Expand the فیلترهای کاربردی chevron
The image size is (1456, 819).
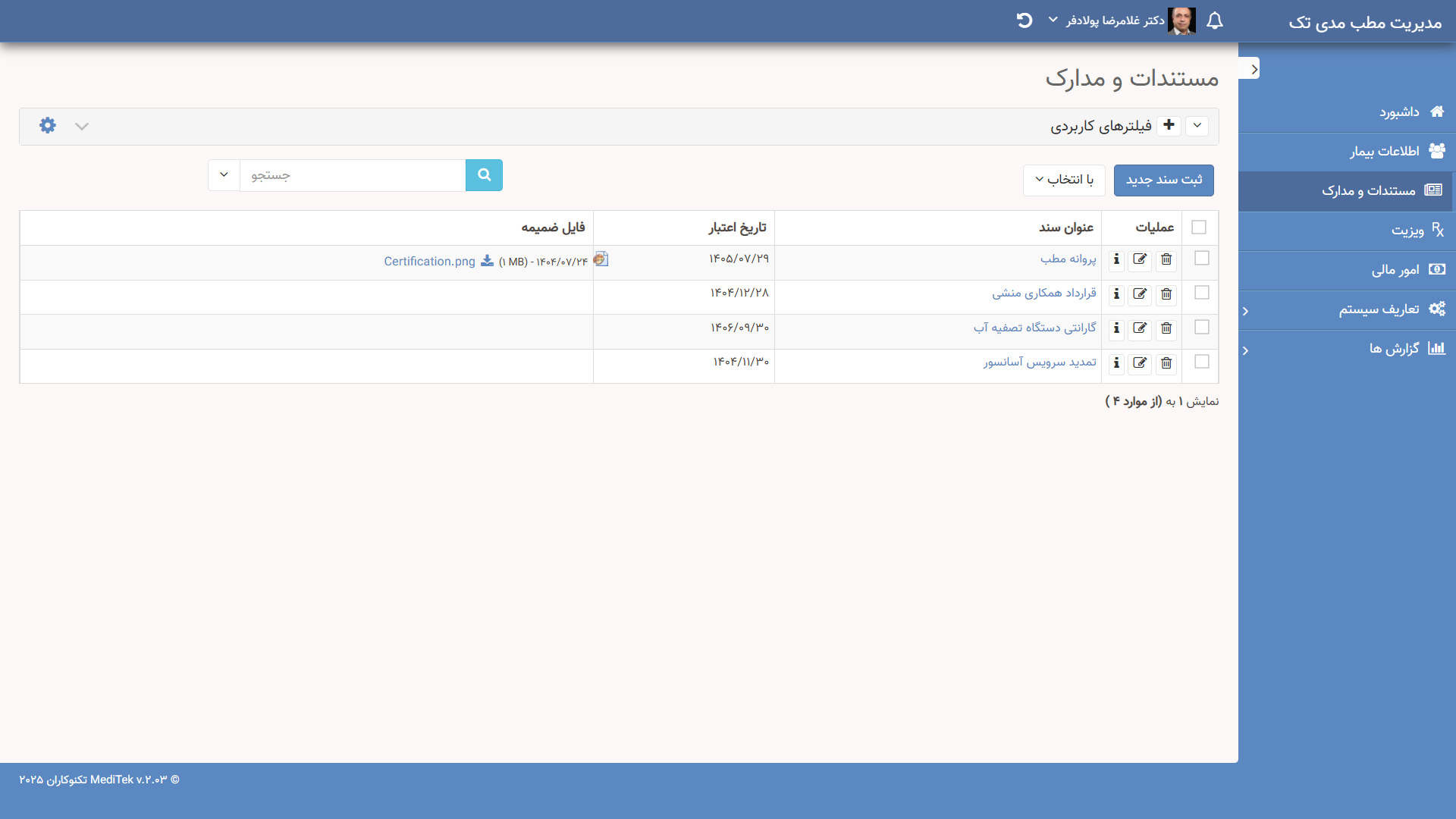point(1197,126)
